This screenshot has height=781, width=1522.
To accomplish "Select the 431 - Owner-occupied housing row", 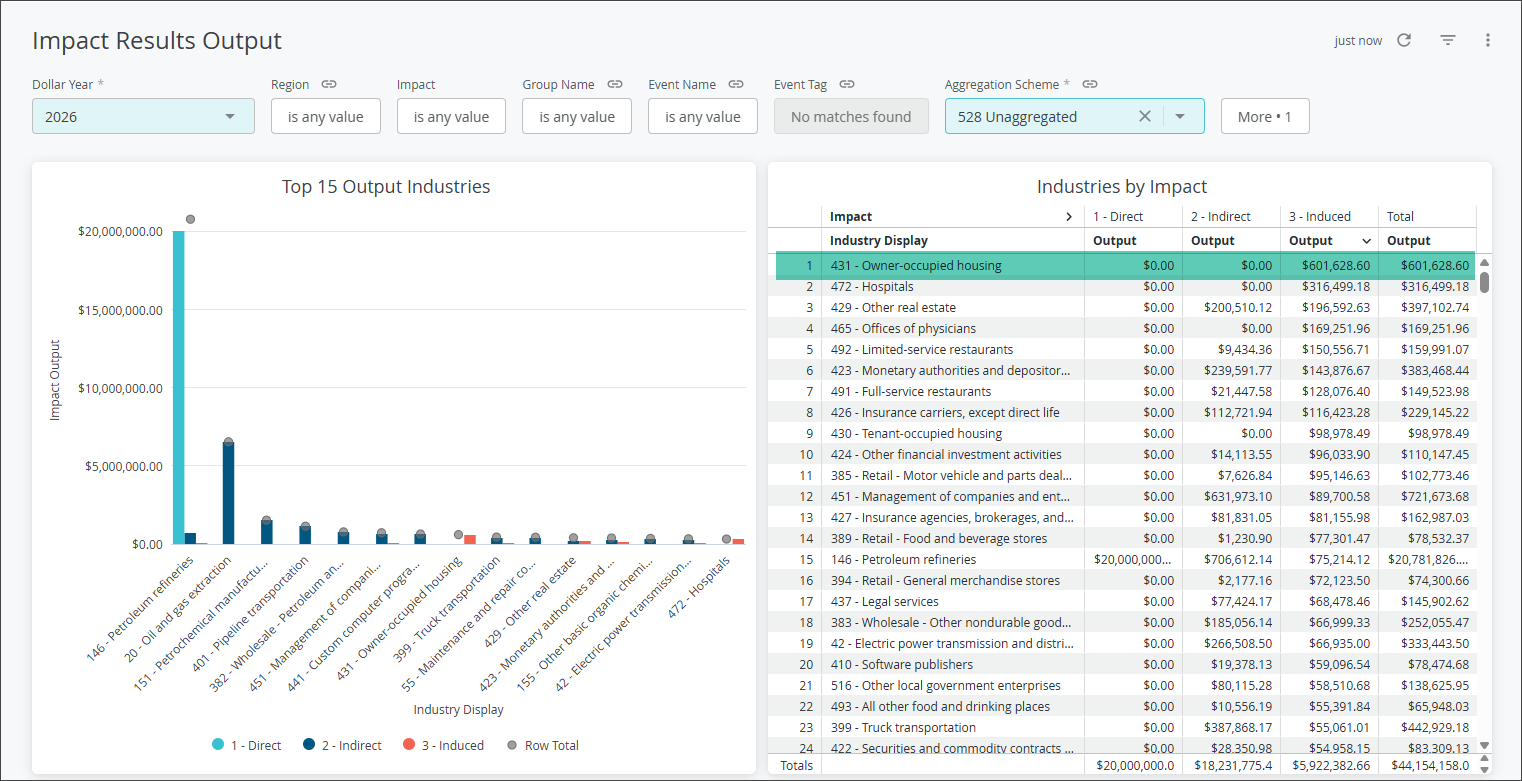I will click(x=1125, y=266).
